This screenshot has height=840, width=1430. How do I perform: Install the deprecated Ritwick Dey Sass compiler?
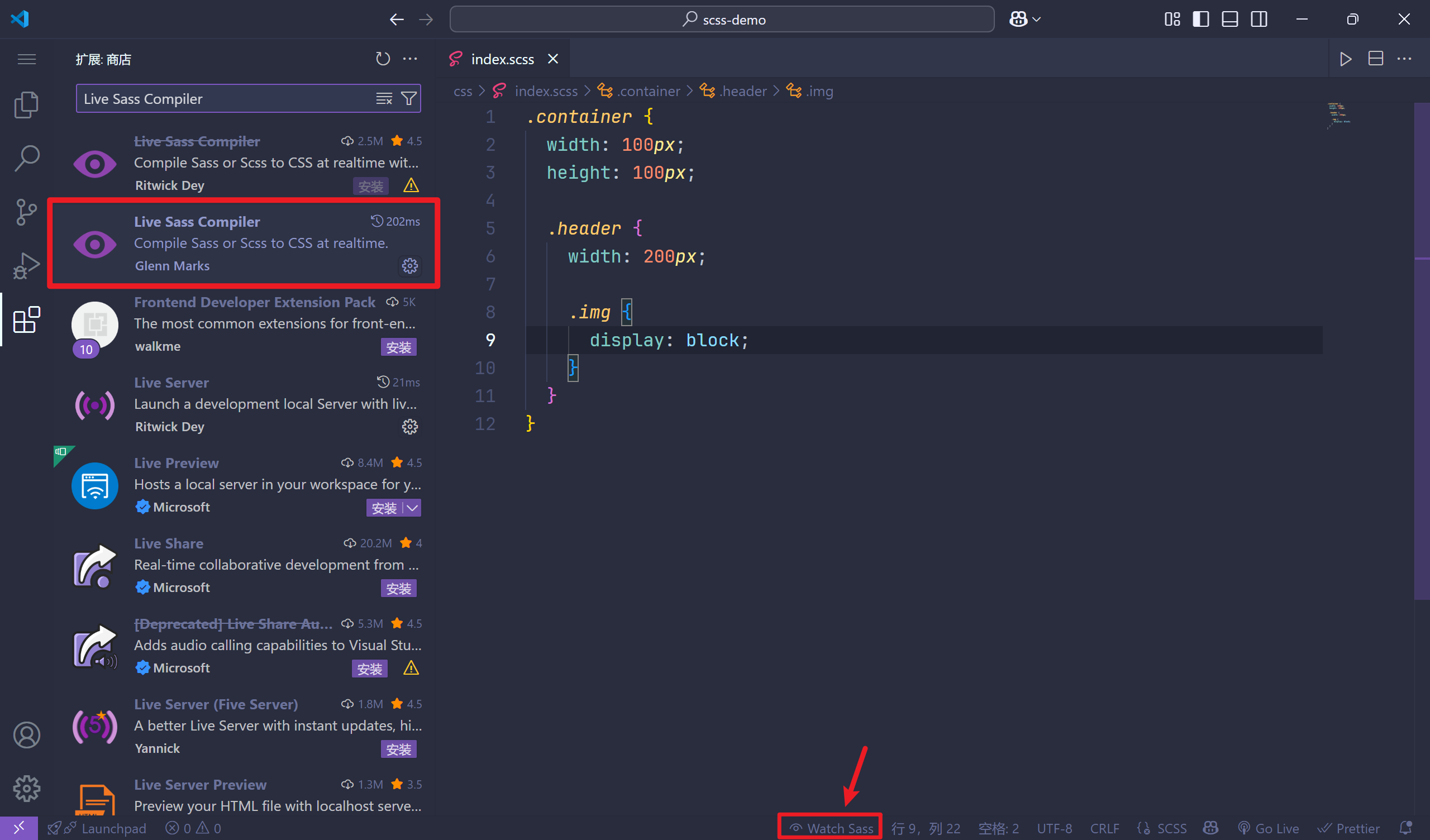(x=370, y=186)
